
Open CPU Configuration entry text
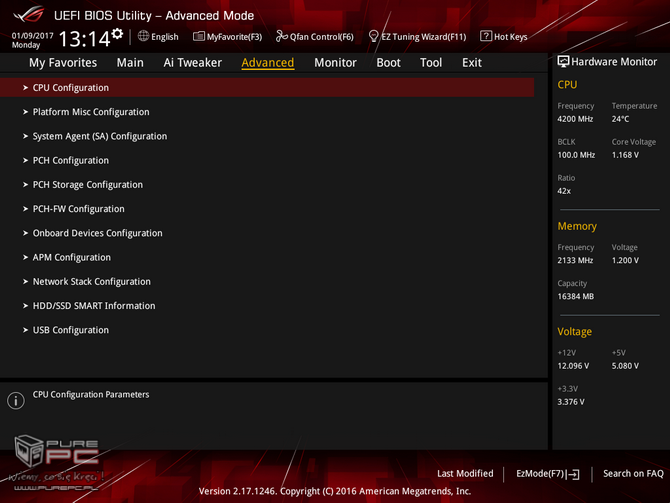point(71,88)
